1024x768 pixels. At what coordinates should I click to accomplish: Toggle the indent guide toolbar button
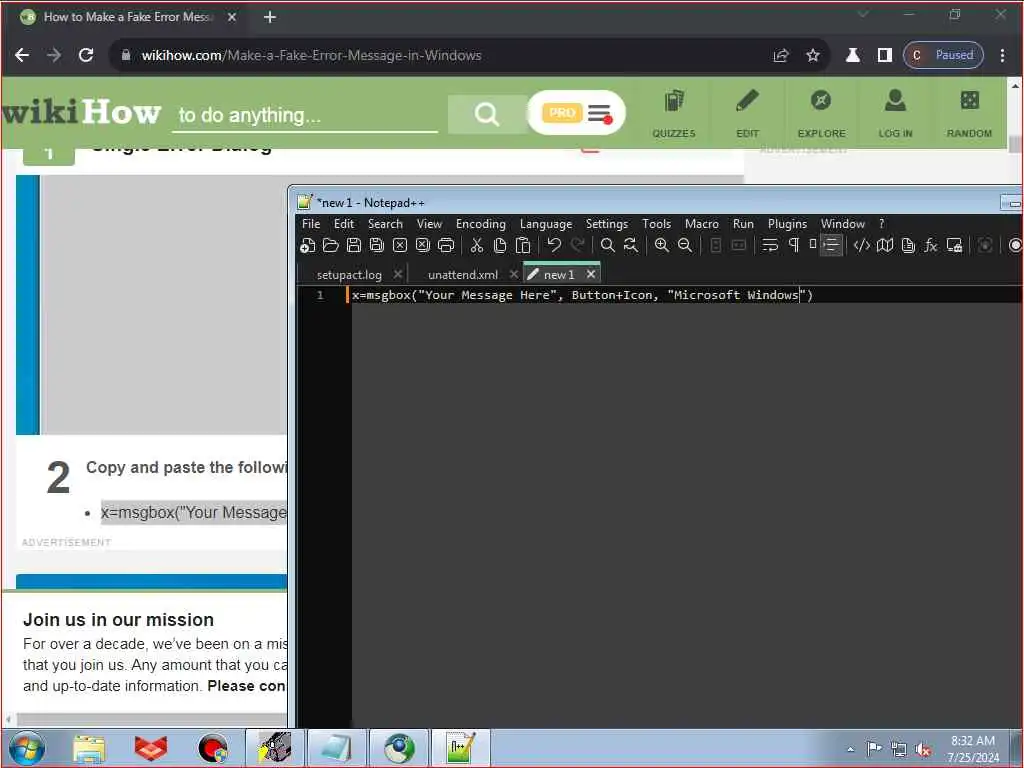click(x=831, y=246)
